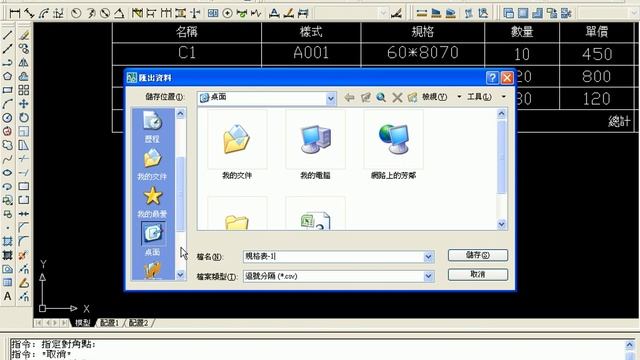Click places bar scroll up arrow
The height and width of the screenshot is (360, 640).
pyautogui.click(x=180, y=113)
